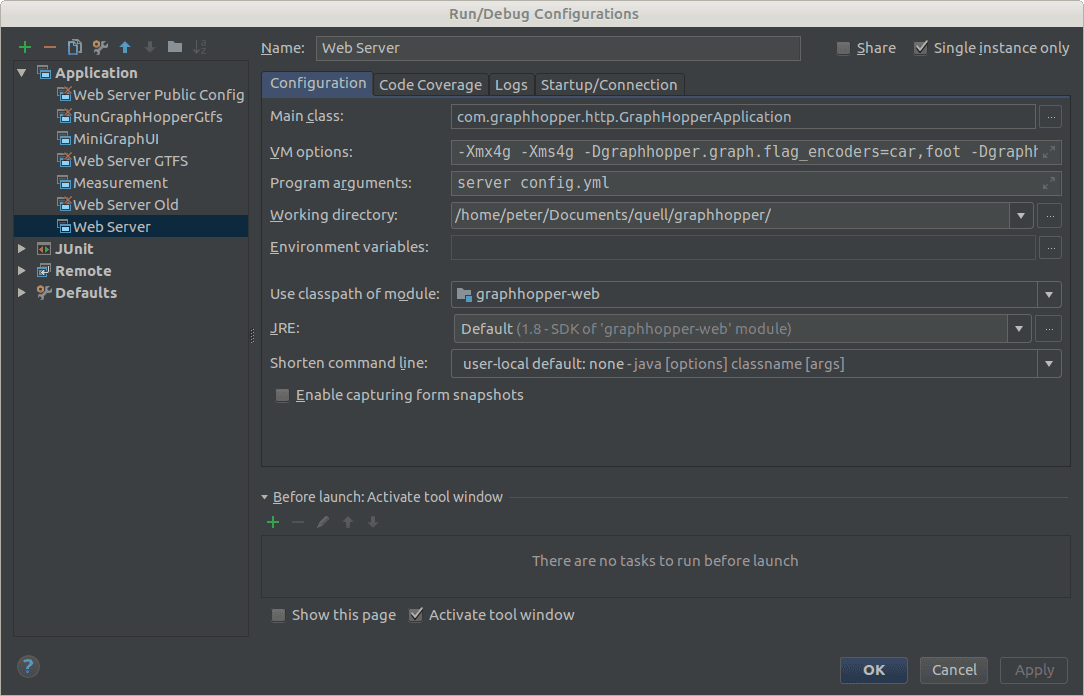
Task: Collapse the Application tree node
Action: pos(22,73)
